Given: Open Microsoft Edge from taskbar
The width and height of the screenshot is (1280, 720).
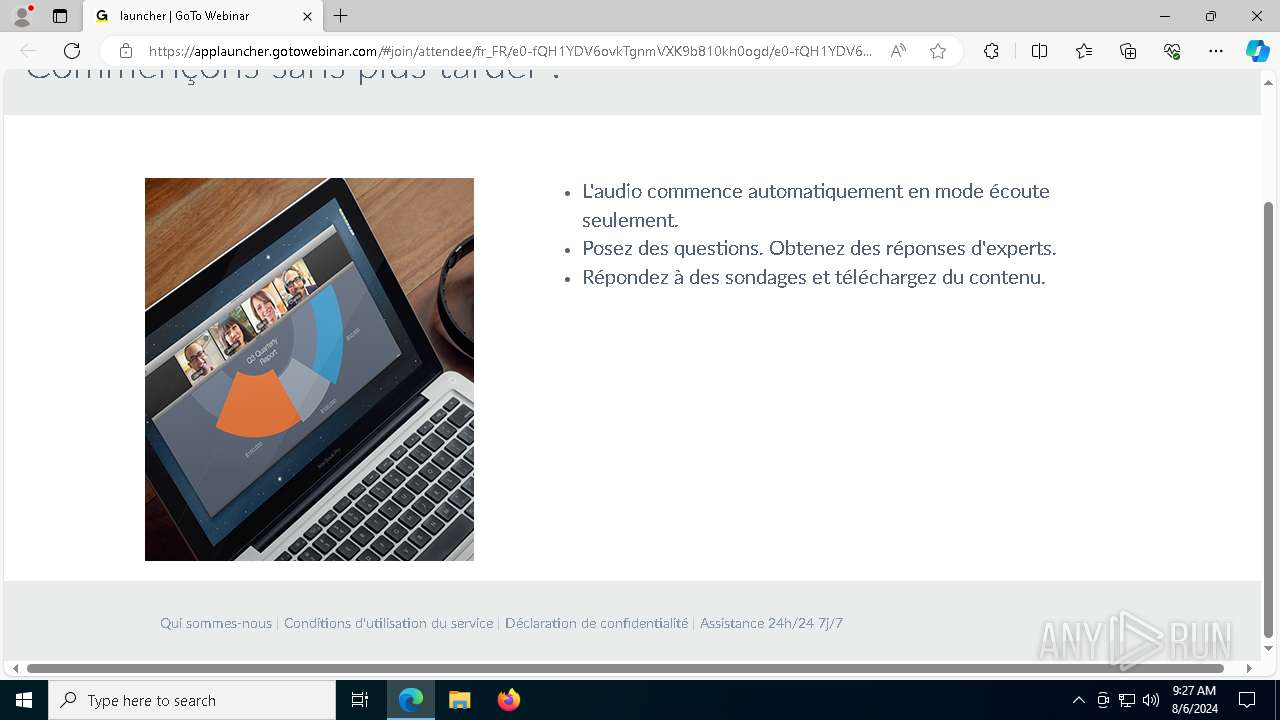Looking at the screenshot, I should 411,700.
